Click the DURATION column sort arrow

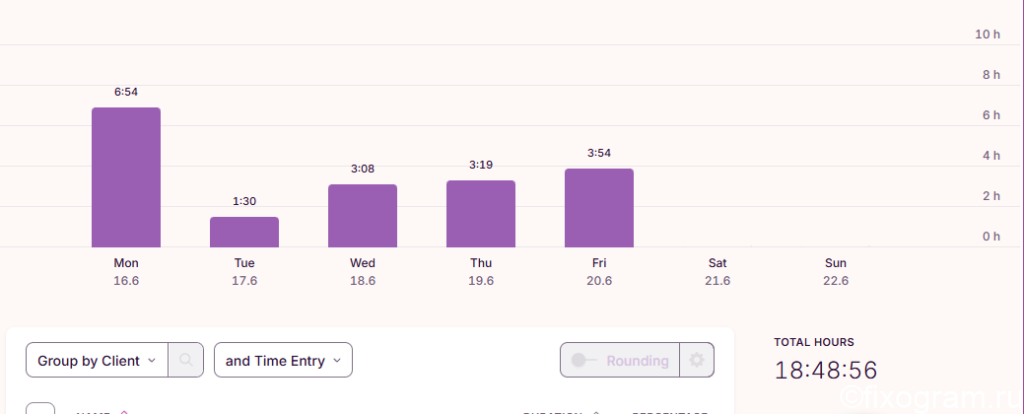[595, 412]
